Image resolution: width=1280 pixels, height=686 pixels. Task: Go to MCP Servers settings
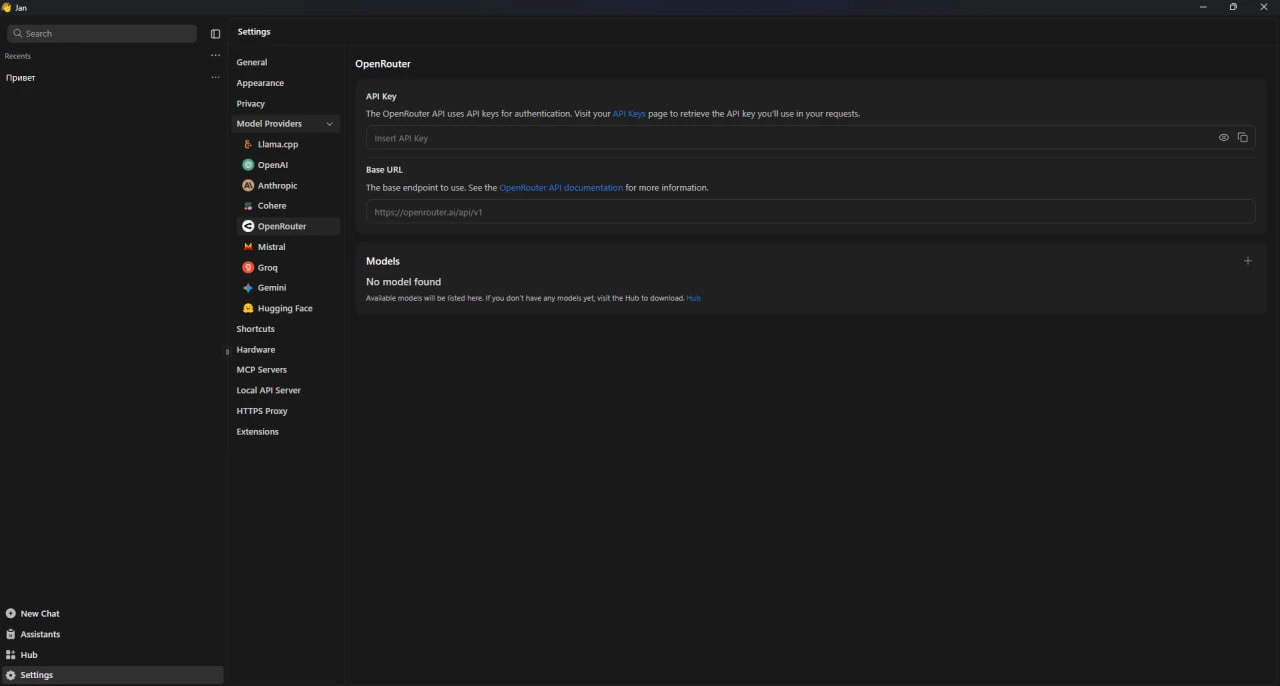click(261, 370)
